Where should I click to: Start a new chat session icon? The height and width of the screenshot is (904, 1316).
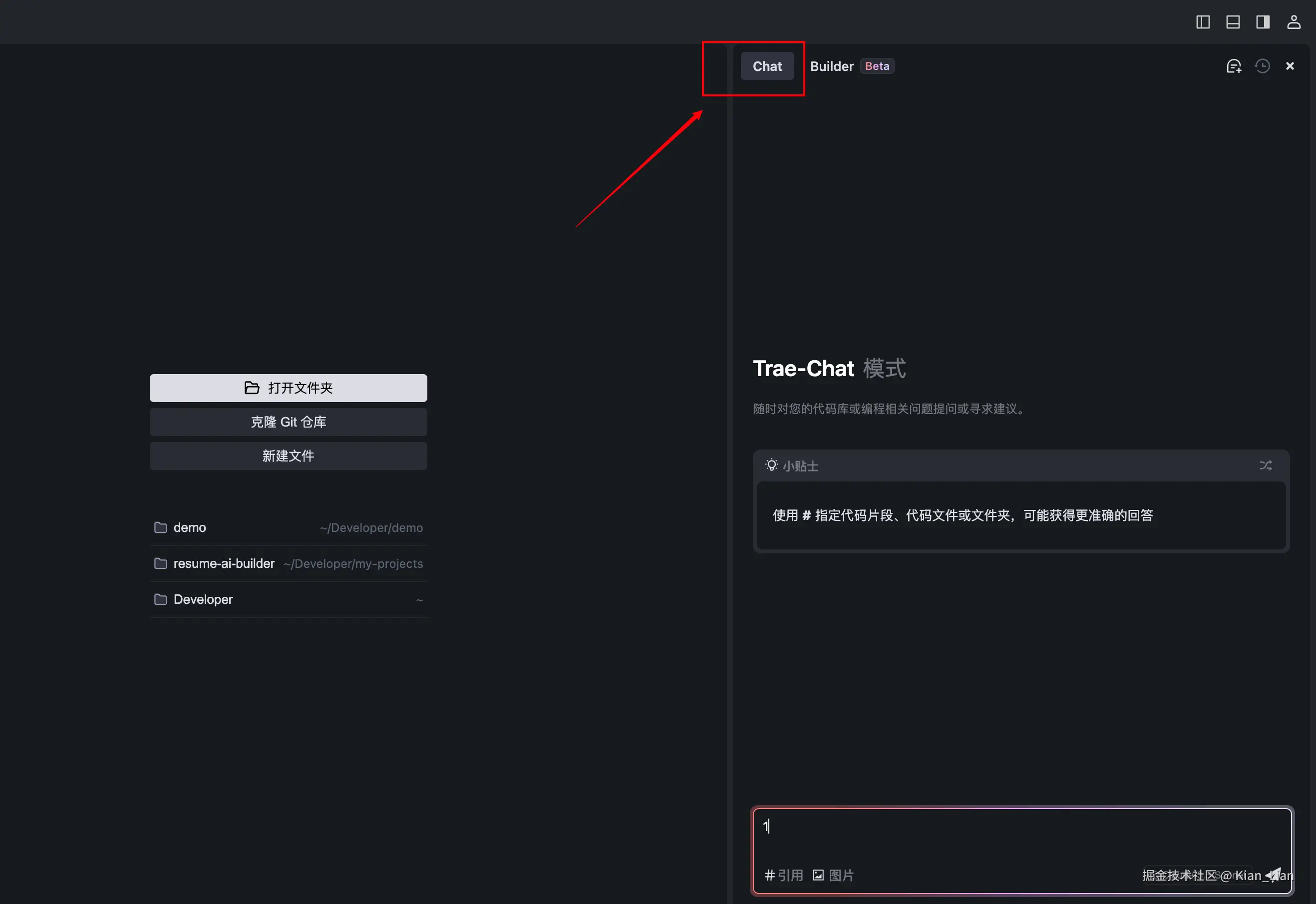click(x=1233, y=66)
